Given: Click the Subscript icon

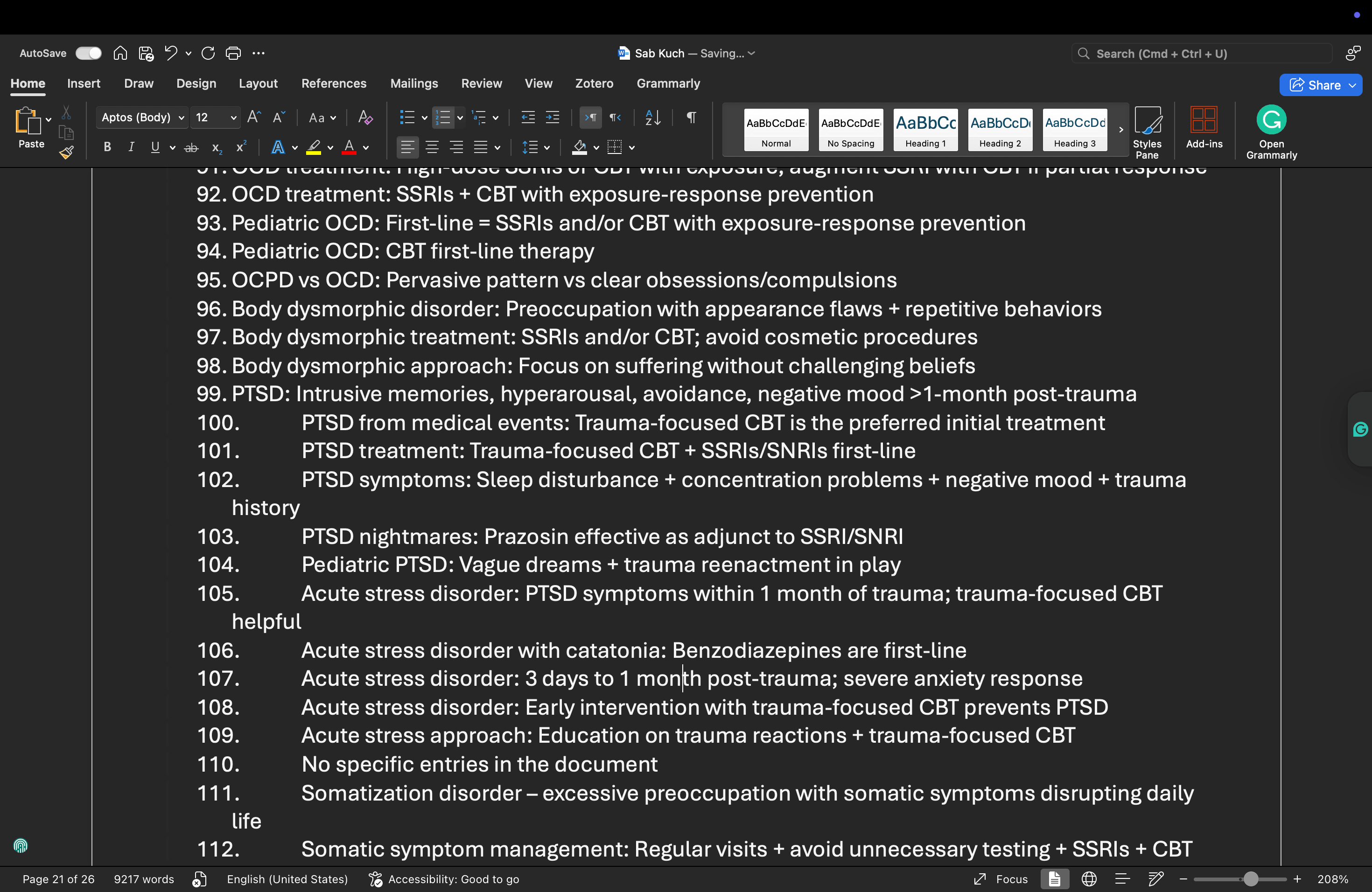Looking at the screenshot, I should point(216,147).
